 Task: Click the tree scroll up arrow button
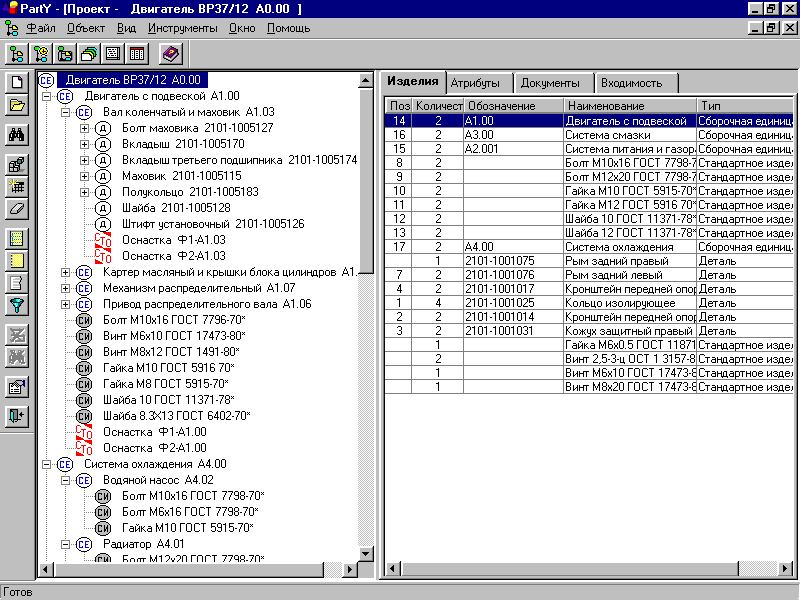click(x=366, y=81)
